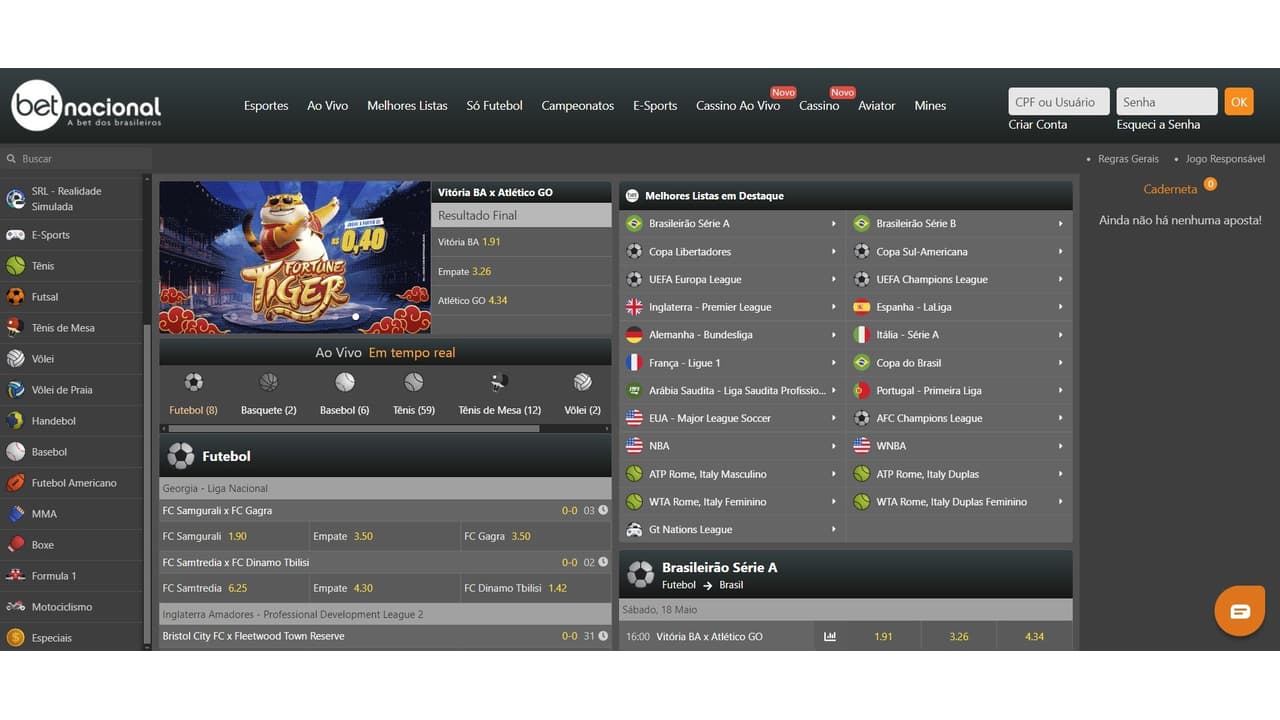This screenshot has width=1280, height=720.
Task: Expand Brasileirão Série A list arrow
Action: [834, 223]
